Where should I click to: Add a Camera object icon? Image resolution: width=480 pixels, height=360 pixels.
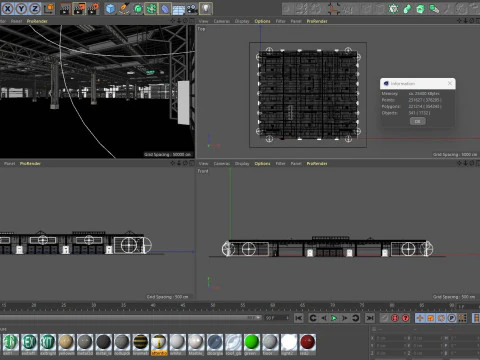pos(192,9)
